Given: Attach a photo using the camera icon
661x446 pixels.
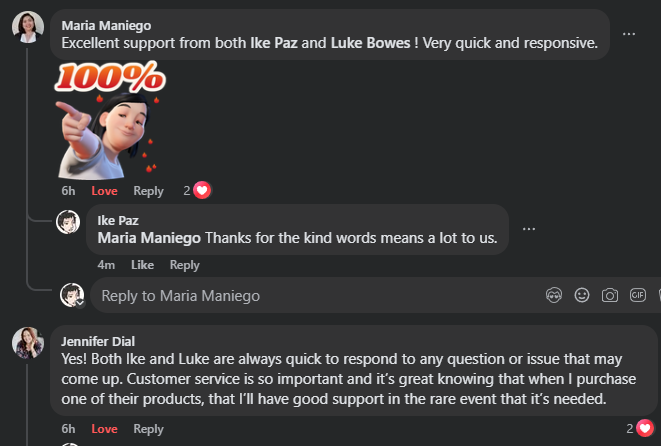Looking at the screenshot, I should click(610, 295).
